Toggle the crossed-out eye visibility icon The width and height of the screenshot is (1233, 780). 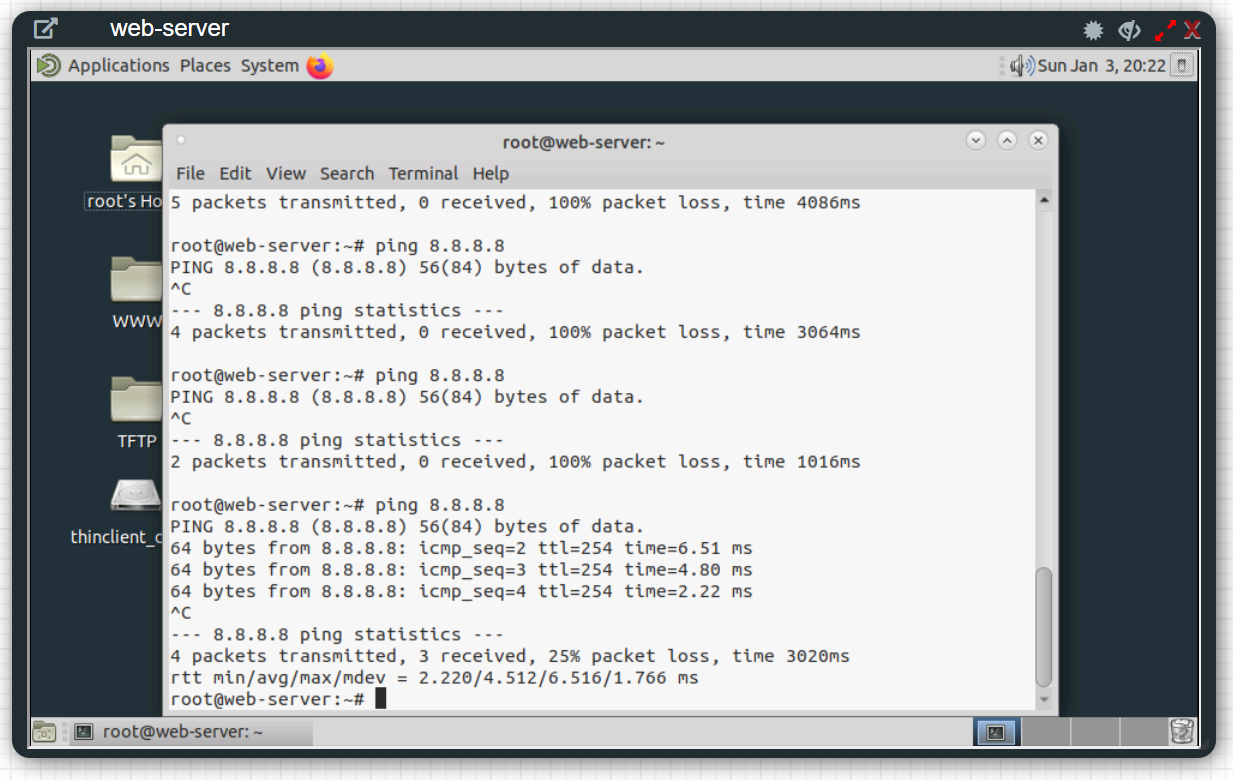(x=1129, y=30)
